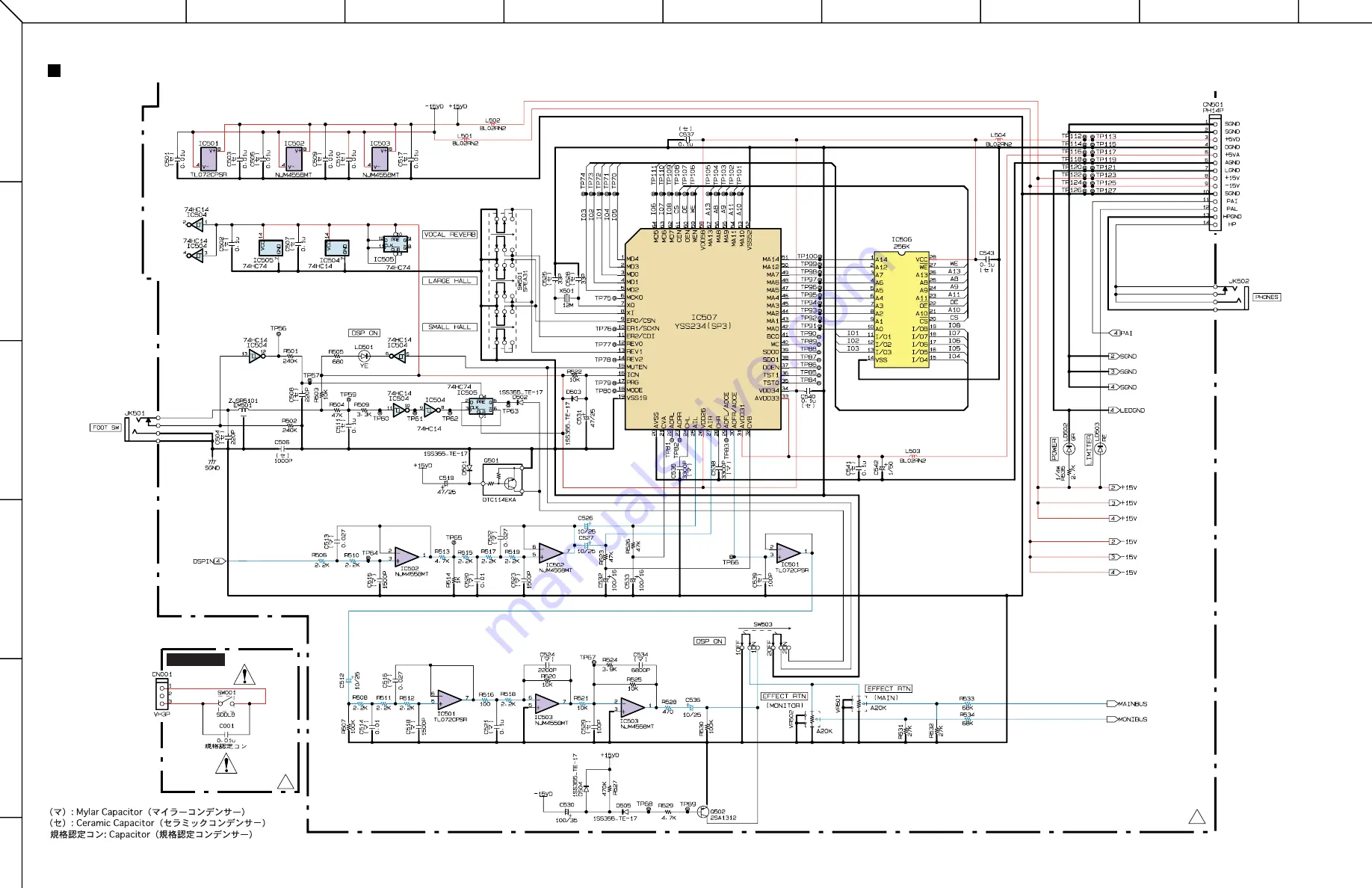The width and height of the screenshot is (1372, 888).
Task: Select the R528 470 resistor label
Action: [x=668, y=706]
